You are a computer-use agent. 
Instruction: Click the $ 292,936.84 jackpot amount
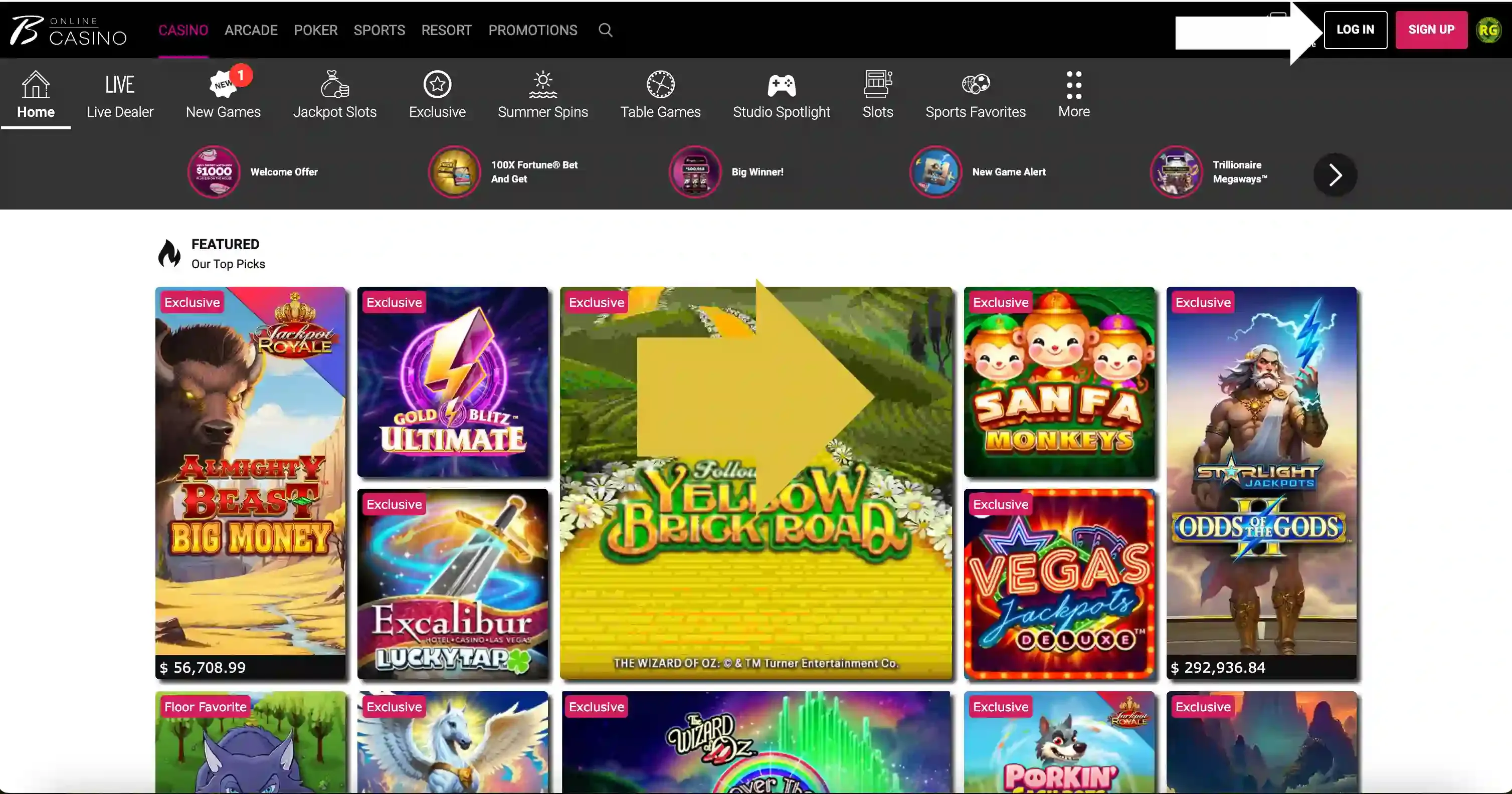[1218, 667]
